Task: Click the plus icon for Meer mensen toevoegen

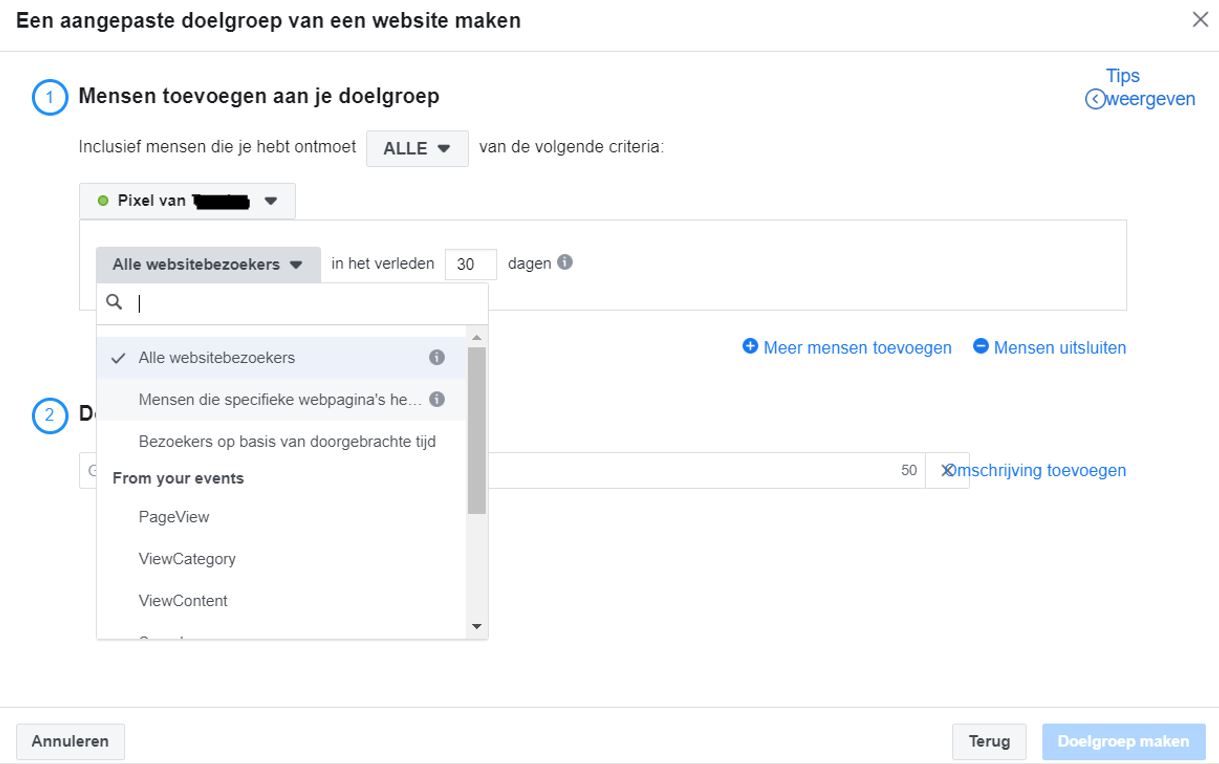Action: pos(750,347)
